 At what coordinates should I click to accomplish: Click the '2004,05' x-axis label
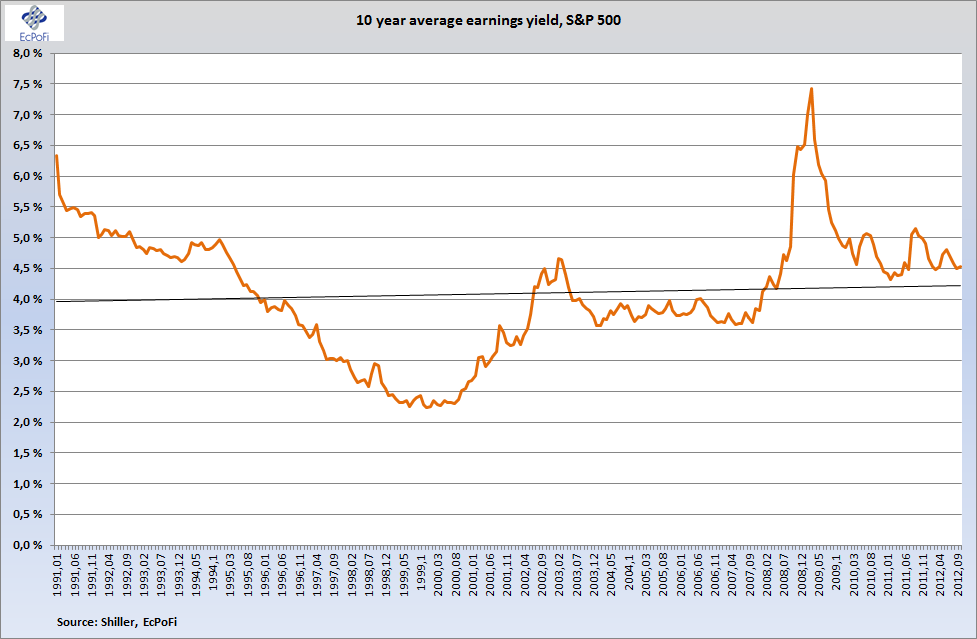click(x=612, y=573)
